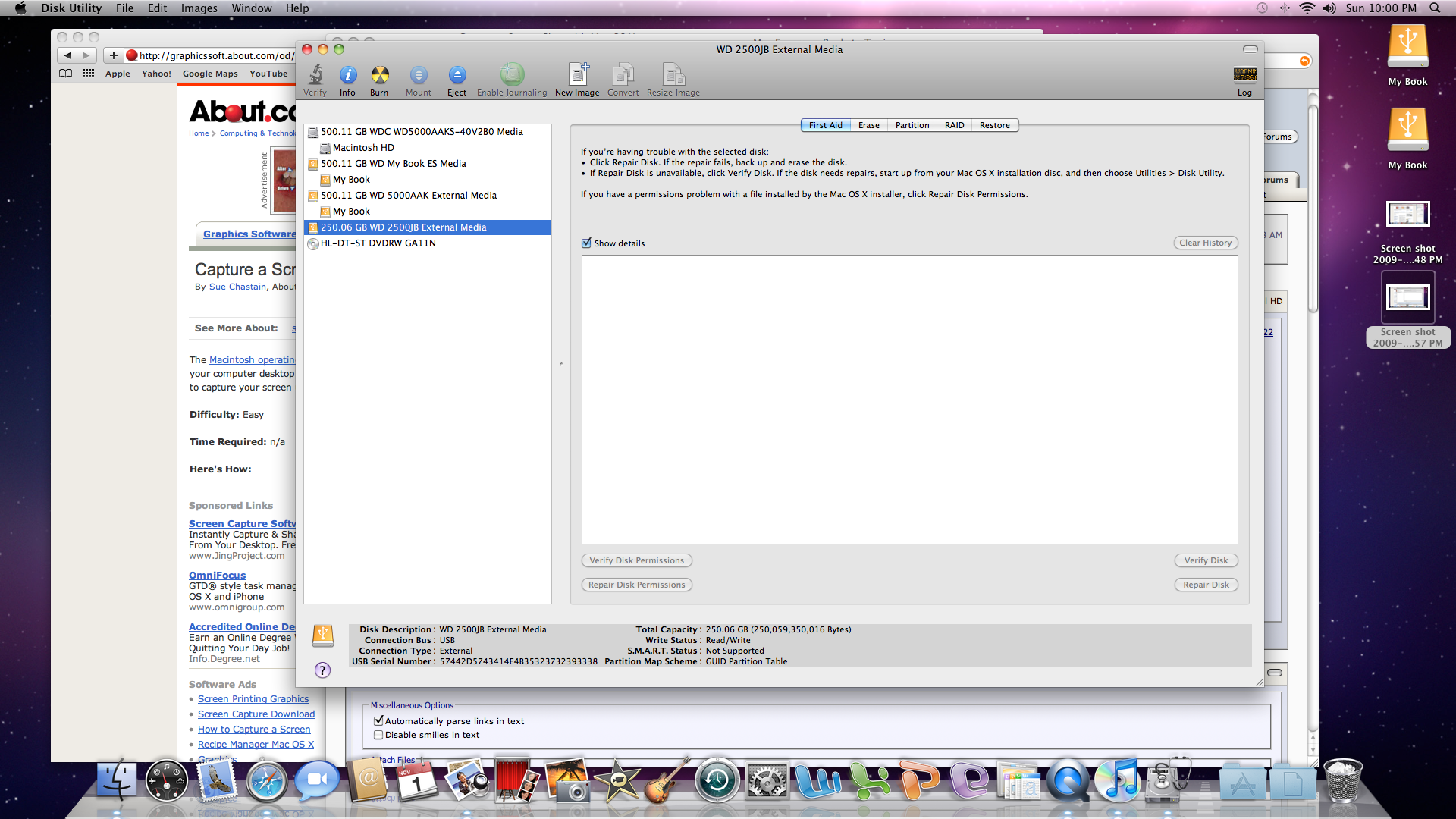Click Safari's back navigation arrow
The height and width of the screenshot is (819, 1456).
67,55
